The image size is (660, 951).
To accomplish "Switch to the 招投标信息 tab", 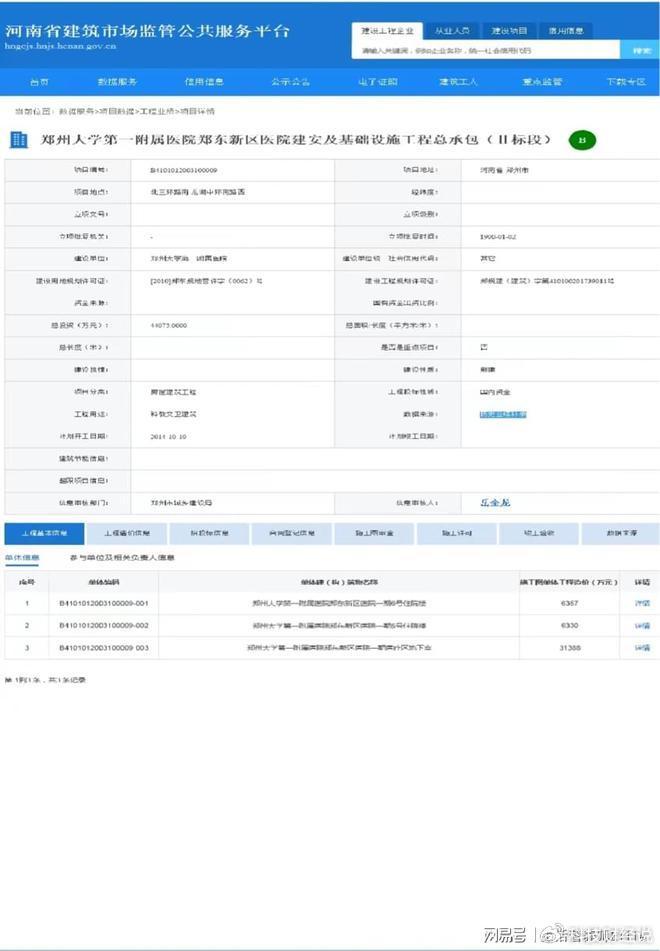I will click(x=208, y=534).
